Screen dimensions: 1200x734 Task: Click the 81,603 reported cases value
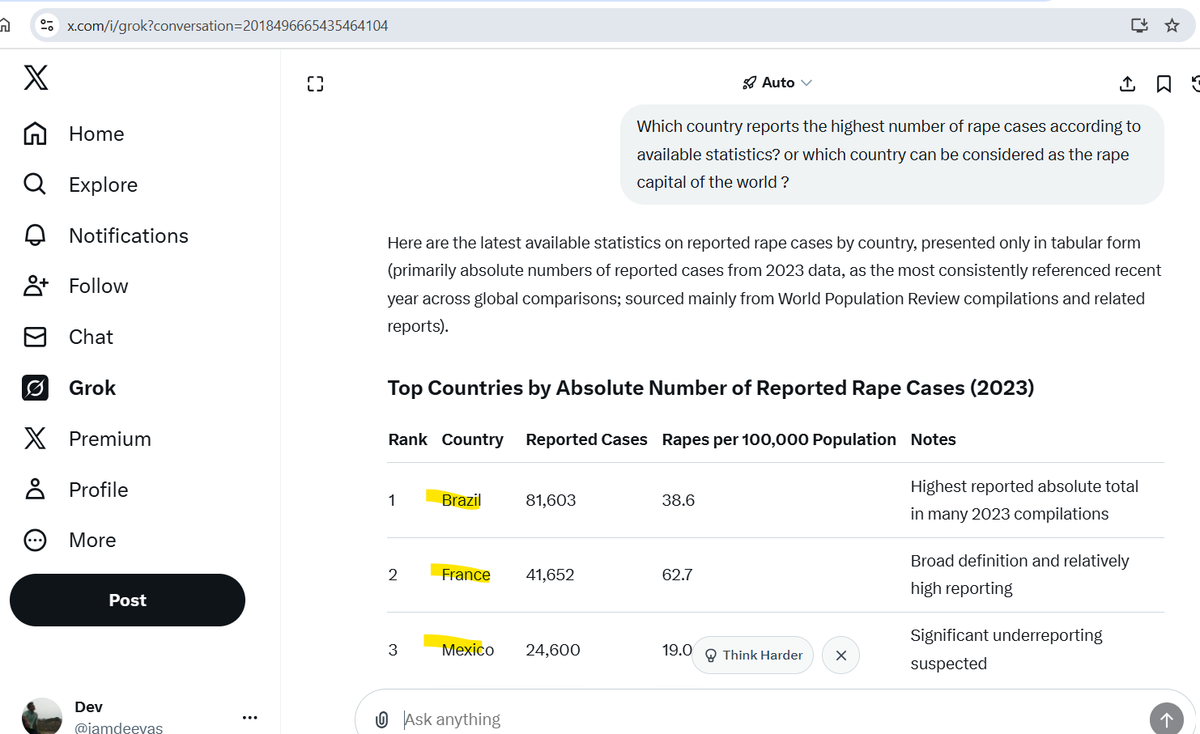[551, 500]
